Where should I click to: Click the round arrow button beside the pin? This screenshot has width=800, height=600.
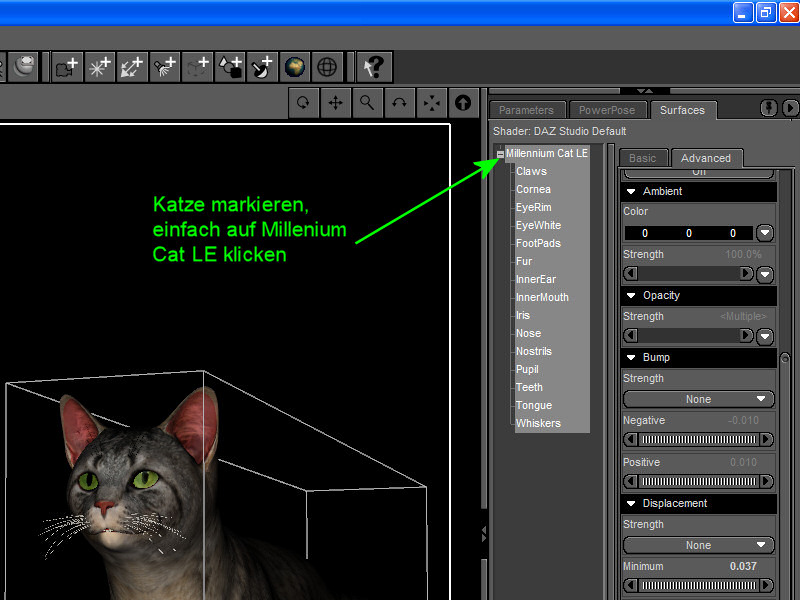click(790, 108)
